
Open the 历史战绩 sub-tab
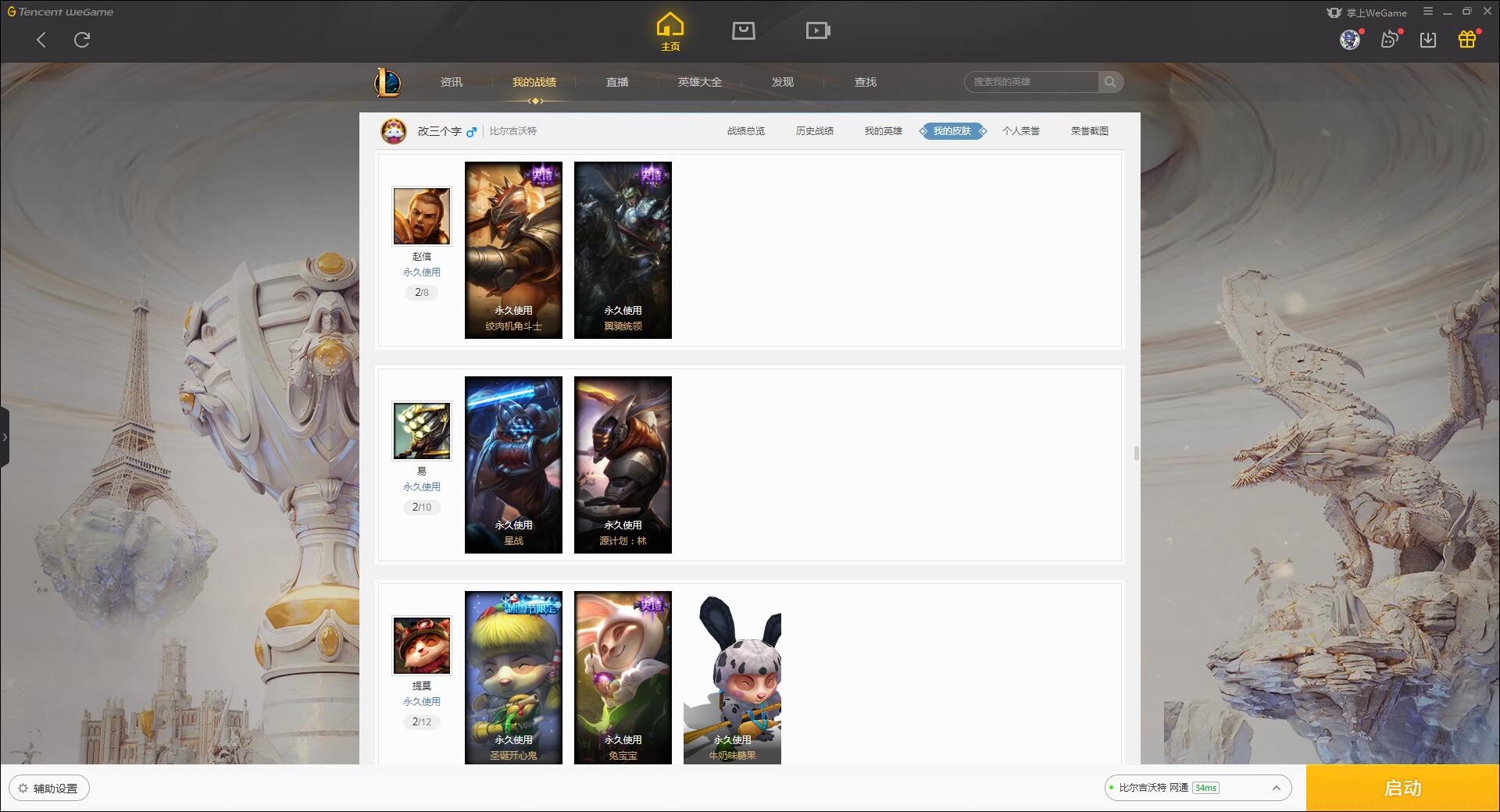coord(815,131)
